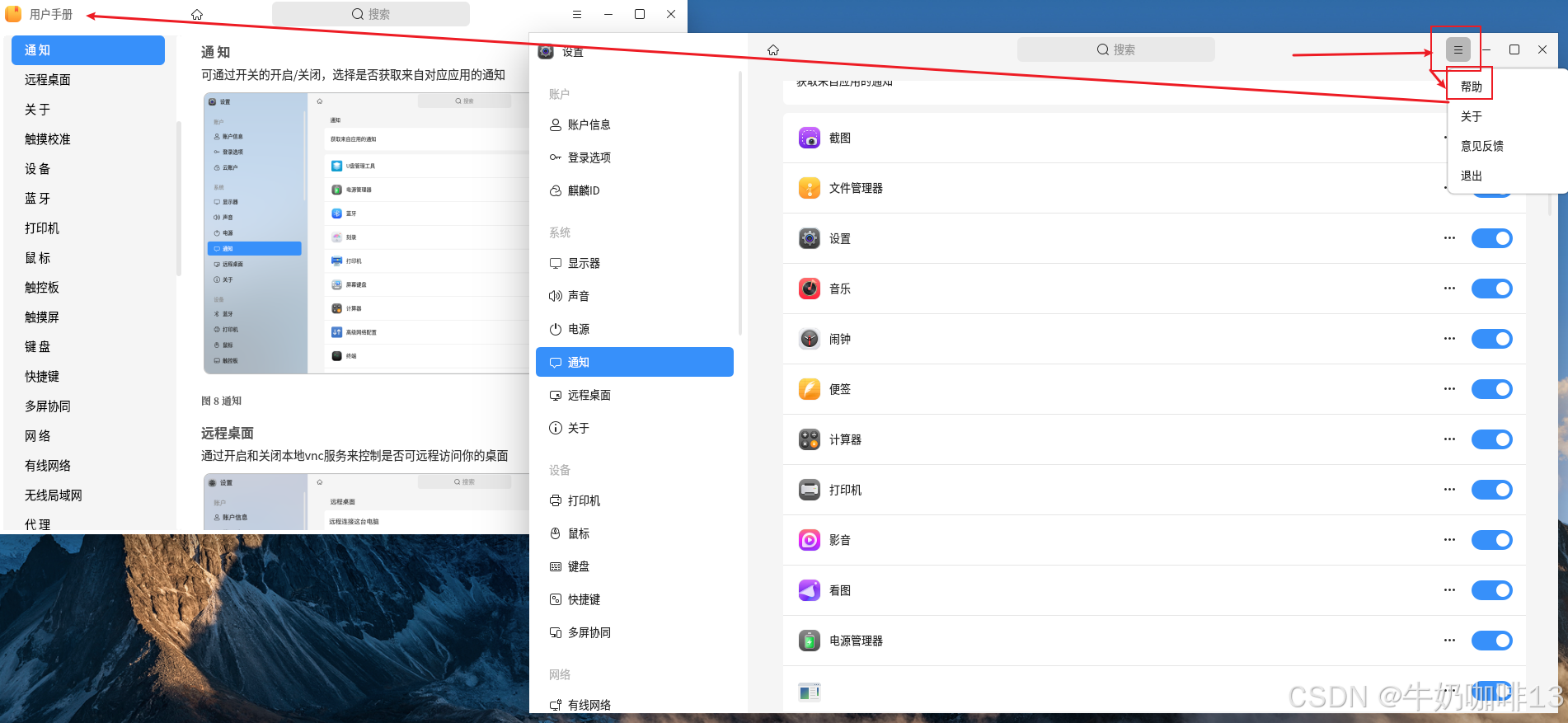The height and width of the screenshot is (723, 1568).
Task: Open Login options (登录选项) in Settings sidebar
Action: pos(635,157)
